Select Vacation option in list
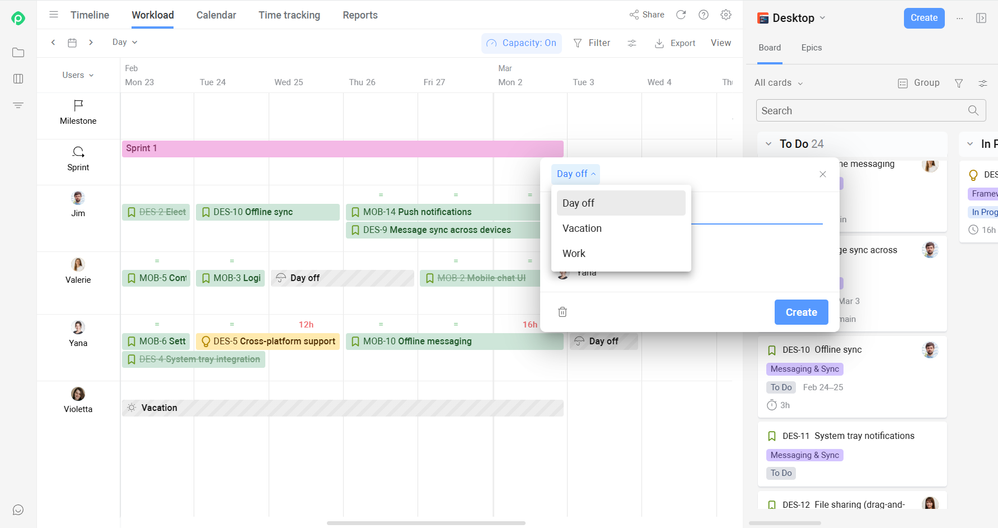The image size is (998, 528). [621, 228]
